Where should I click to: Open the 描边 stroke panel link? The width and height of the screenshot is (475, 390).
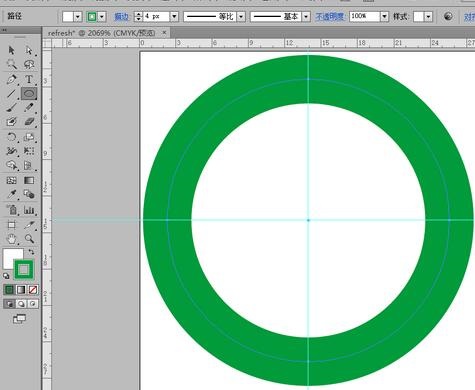point(121,16)
